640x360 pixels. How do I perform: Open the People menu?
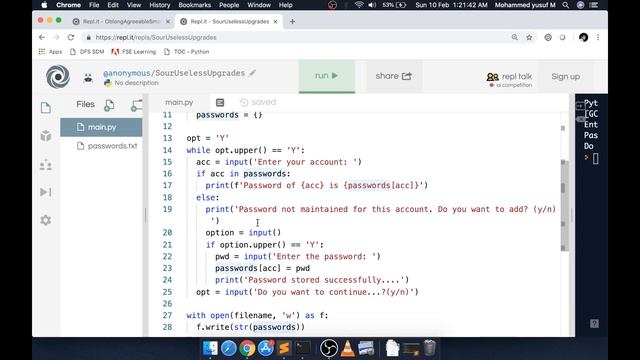click(229, 5)
